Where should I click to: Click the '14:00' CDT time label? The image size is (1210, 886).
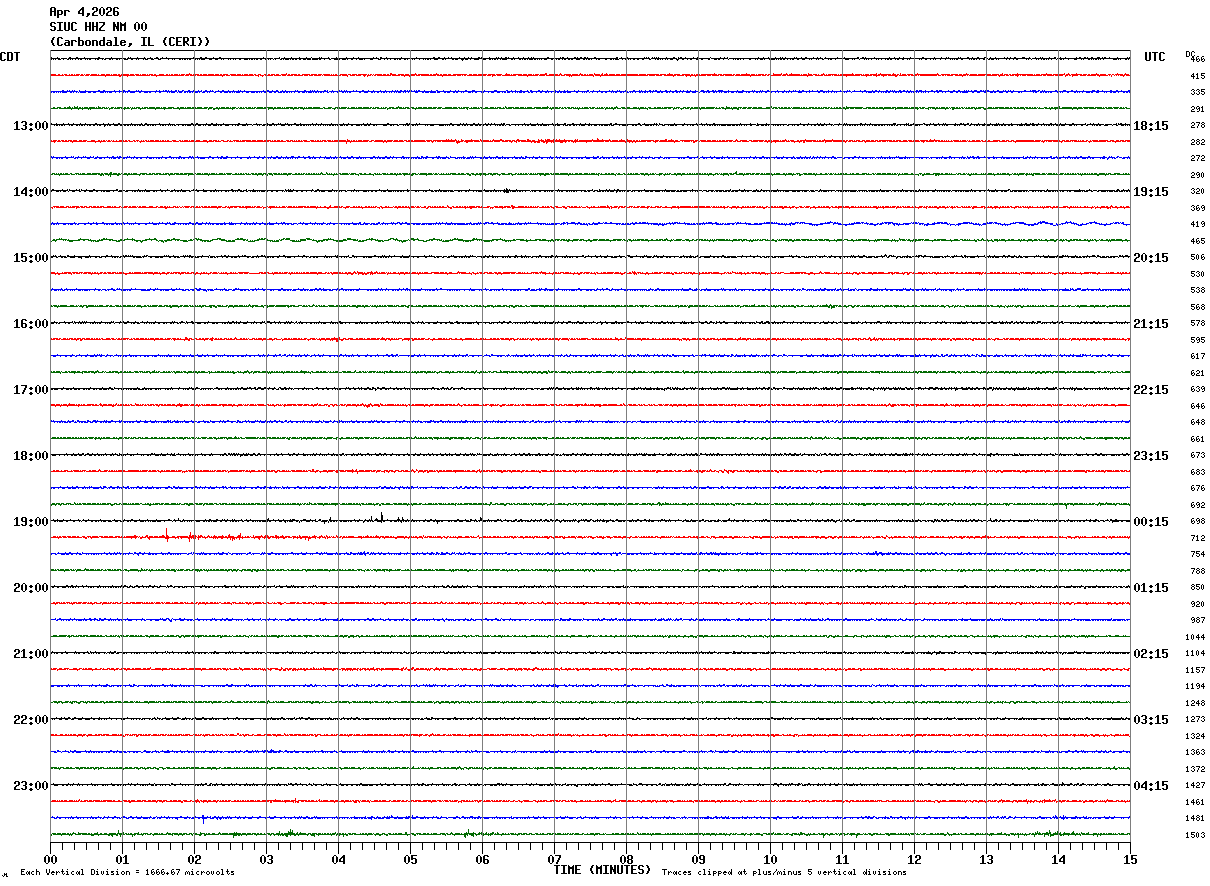coord(30,192)
